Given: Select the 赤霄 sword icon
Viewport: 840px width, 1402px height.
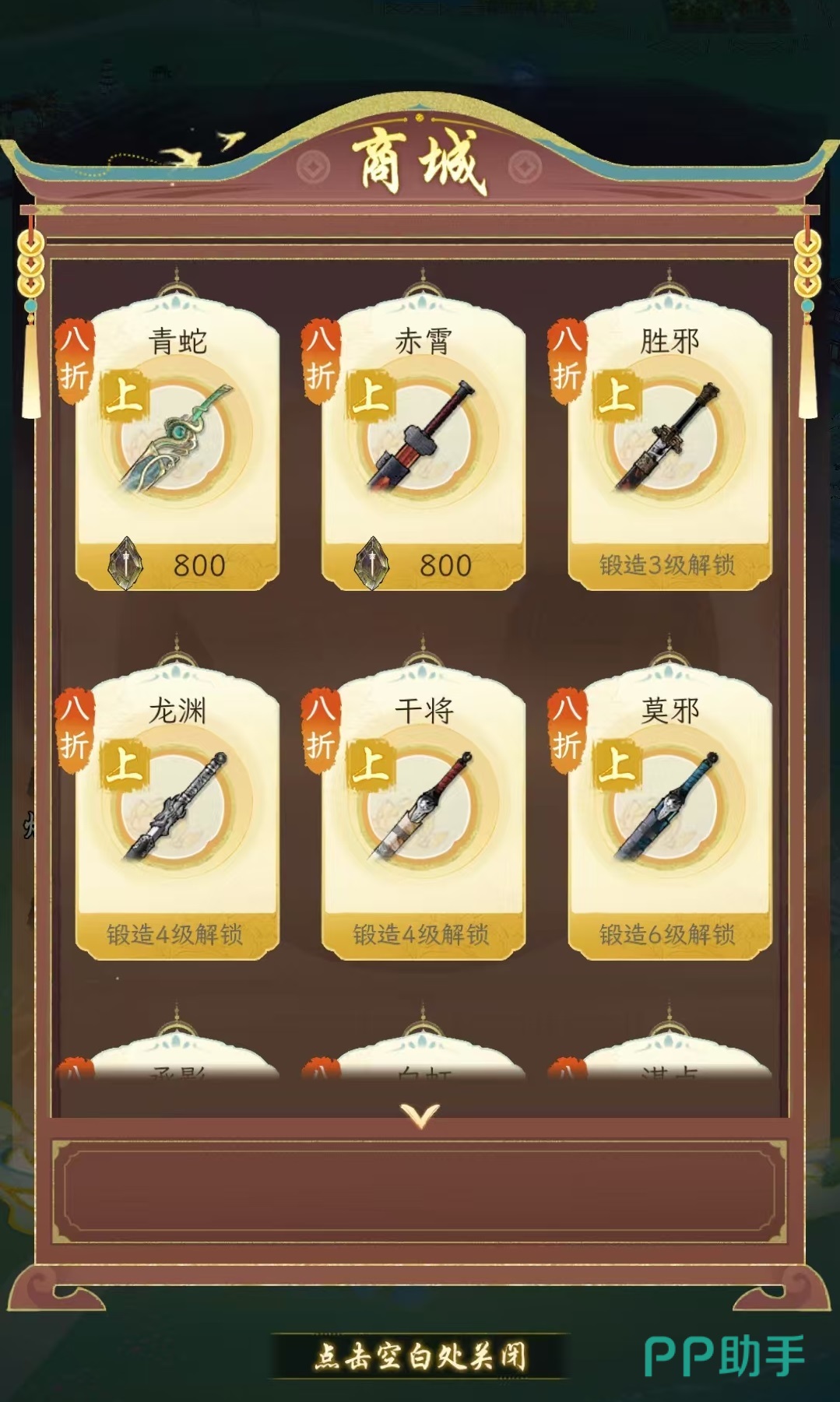Looking at the screenshot, I should pos(422,434).
